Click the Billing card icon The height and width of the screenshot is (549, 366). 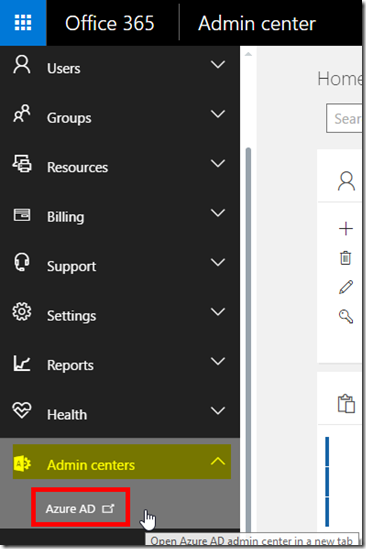point(22,215)
